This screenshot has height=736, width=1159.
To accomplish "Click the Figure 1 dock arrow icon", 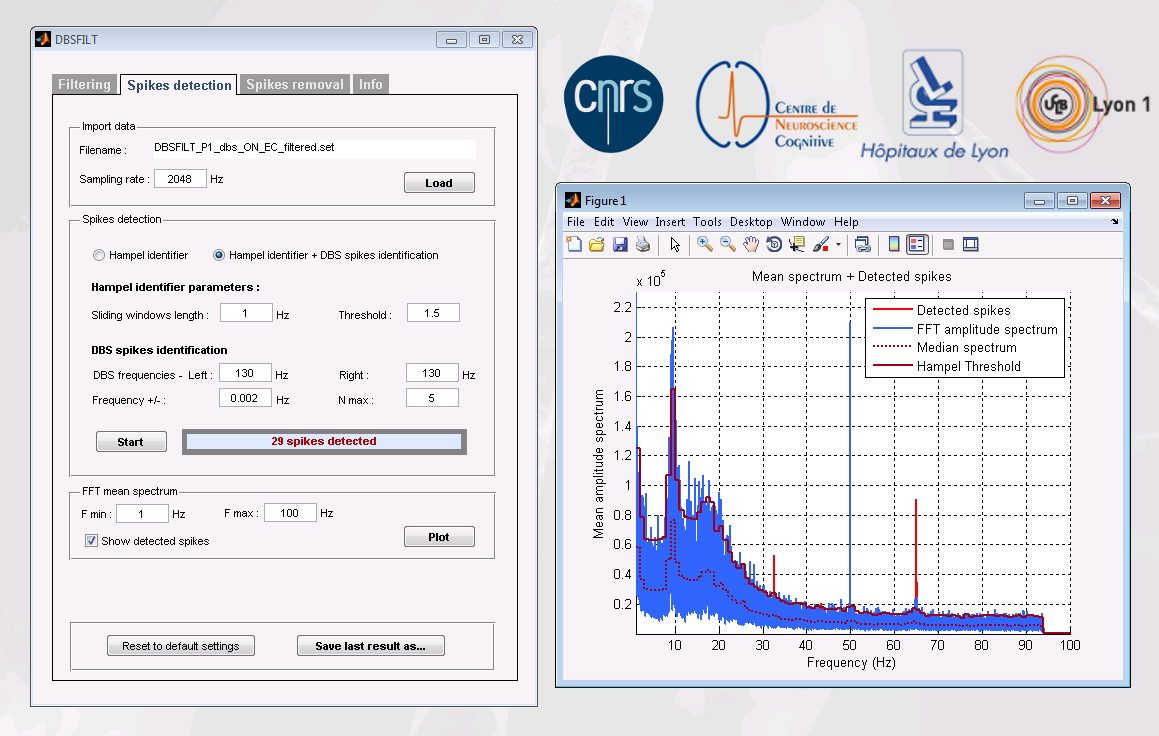I will (x=1115, y=222).
